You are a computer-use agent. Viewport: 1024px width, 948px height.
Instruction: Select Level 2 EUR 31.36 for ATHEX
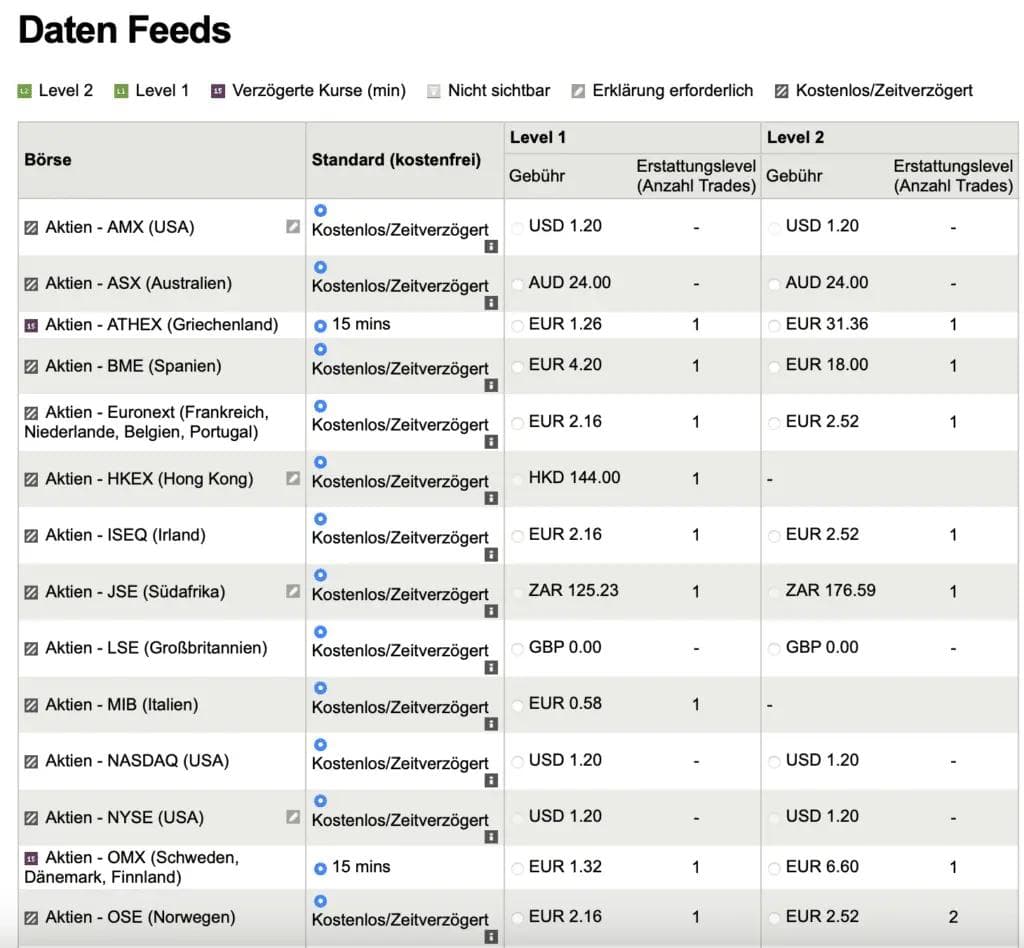point(774,325)
